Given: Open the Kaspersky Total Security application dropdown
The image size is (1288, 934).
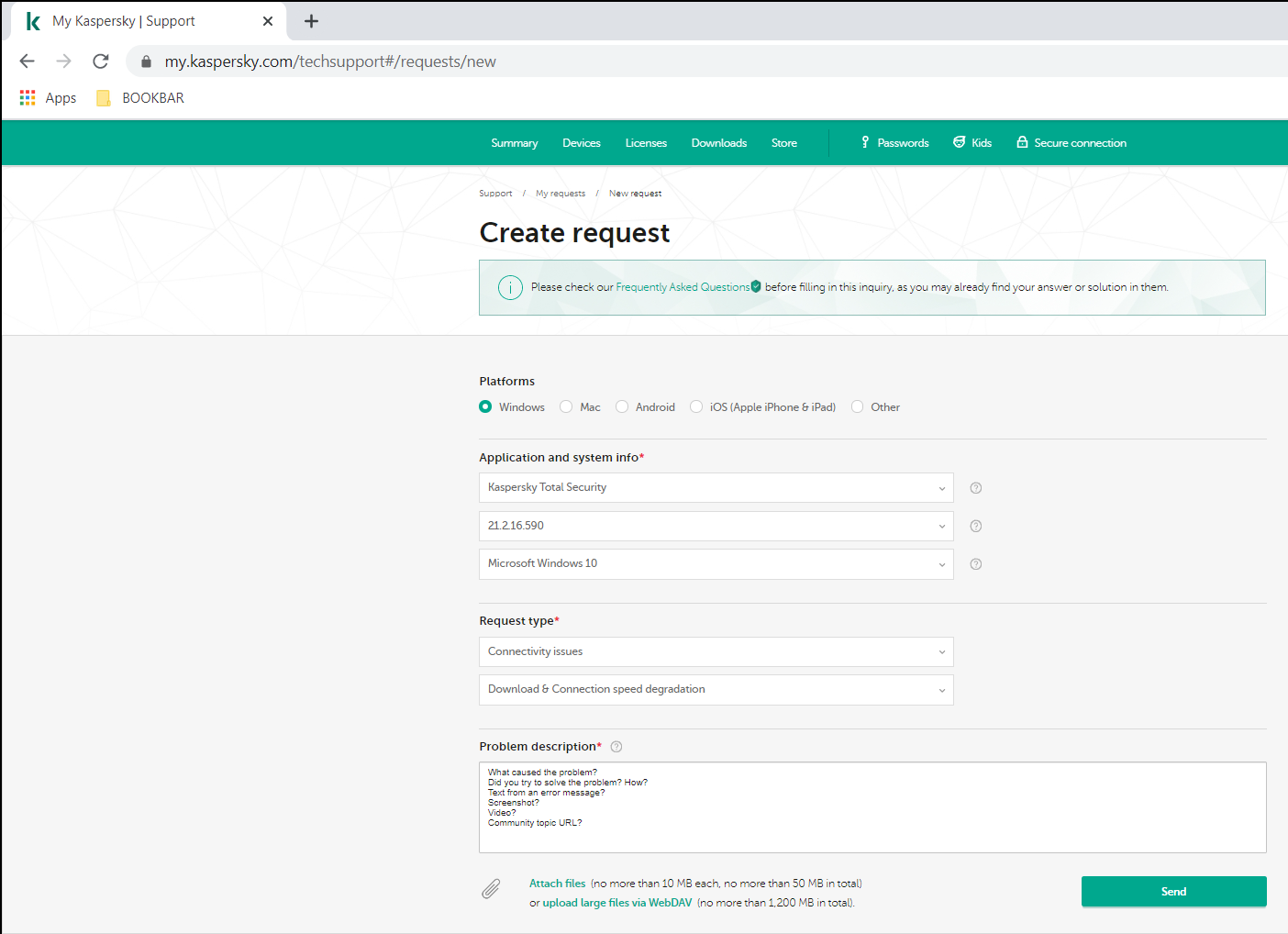Looking at the screenshot, I should click(x=716, y=488).
